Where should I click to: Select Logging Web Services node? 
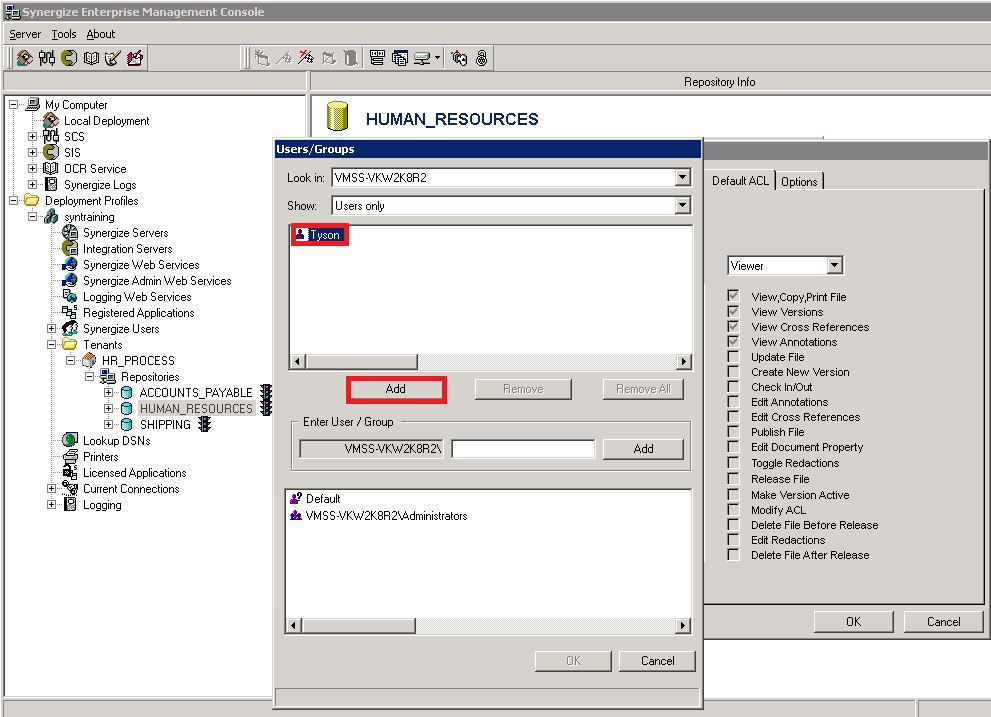pyautogui.click(x=137, y=297)
